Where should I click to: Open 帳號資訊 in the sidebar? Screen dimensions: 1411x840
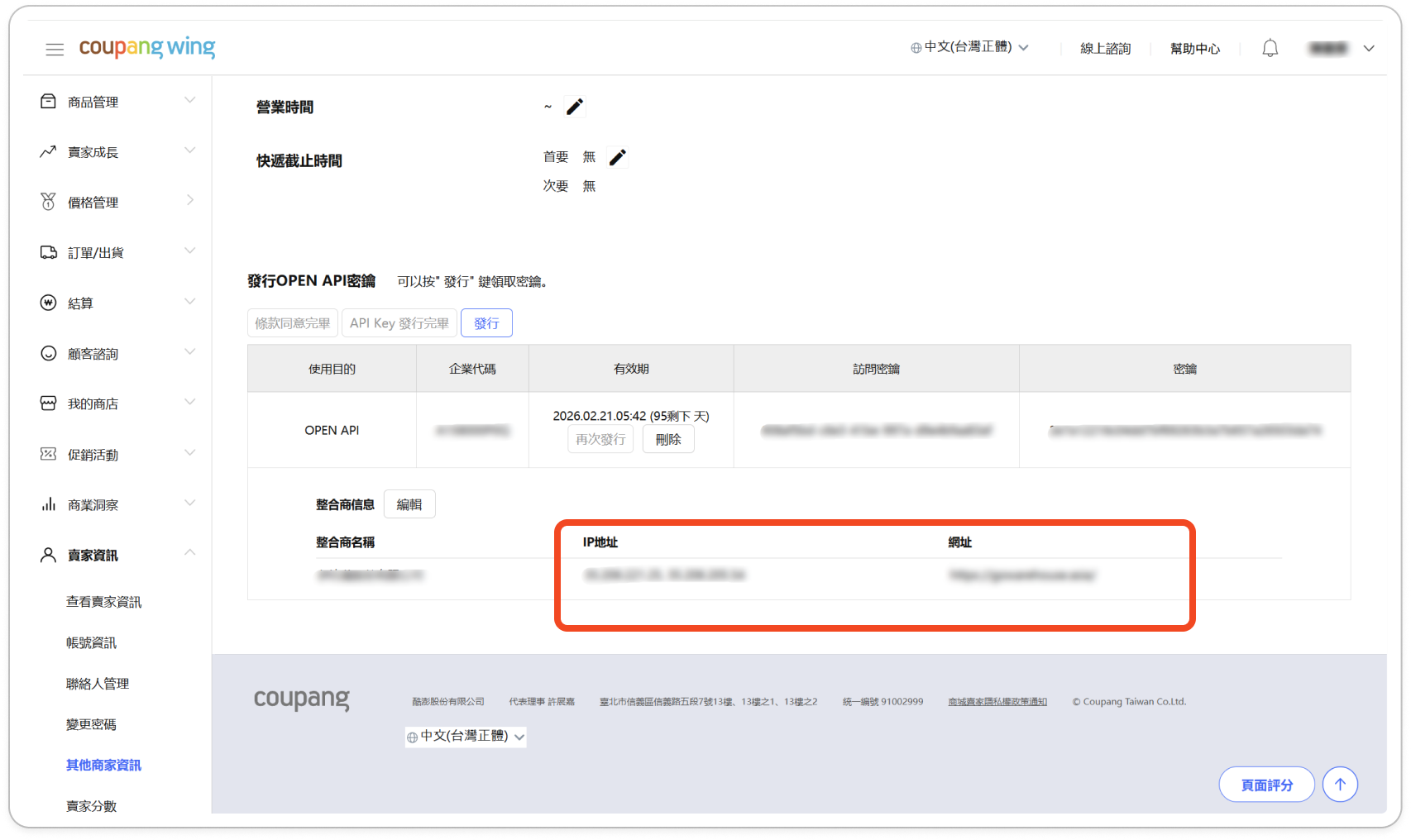(x=91, y=642)
